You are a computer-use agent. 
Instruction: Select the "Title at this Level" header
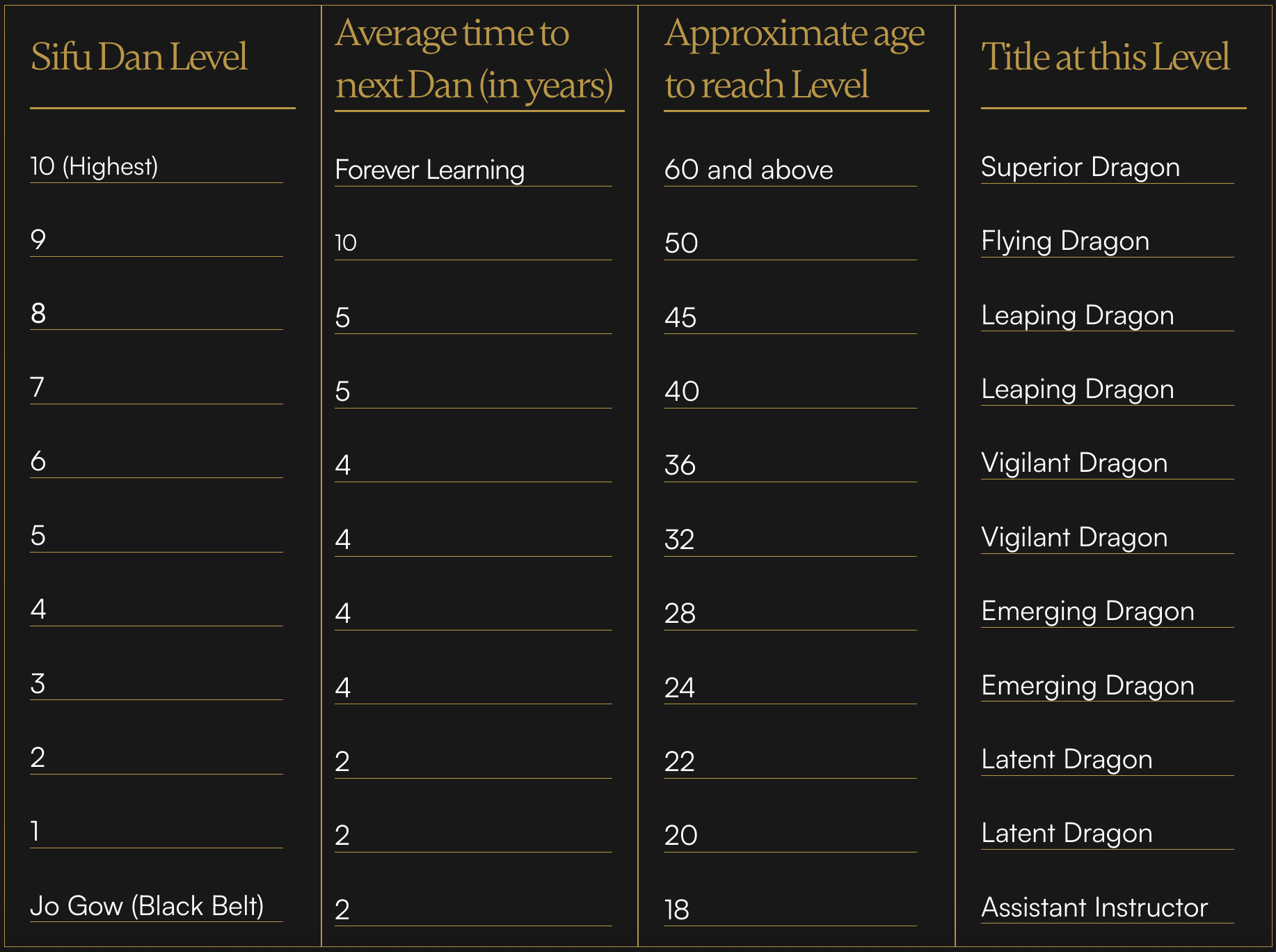(1105, 57)
